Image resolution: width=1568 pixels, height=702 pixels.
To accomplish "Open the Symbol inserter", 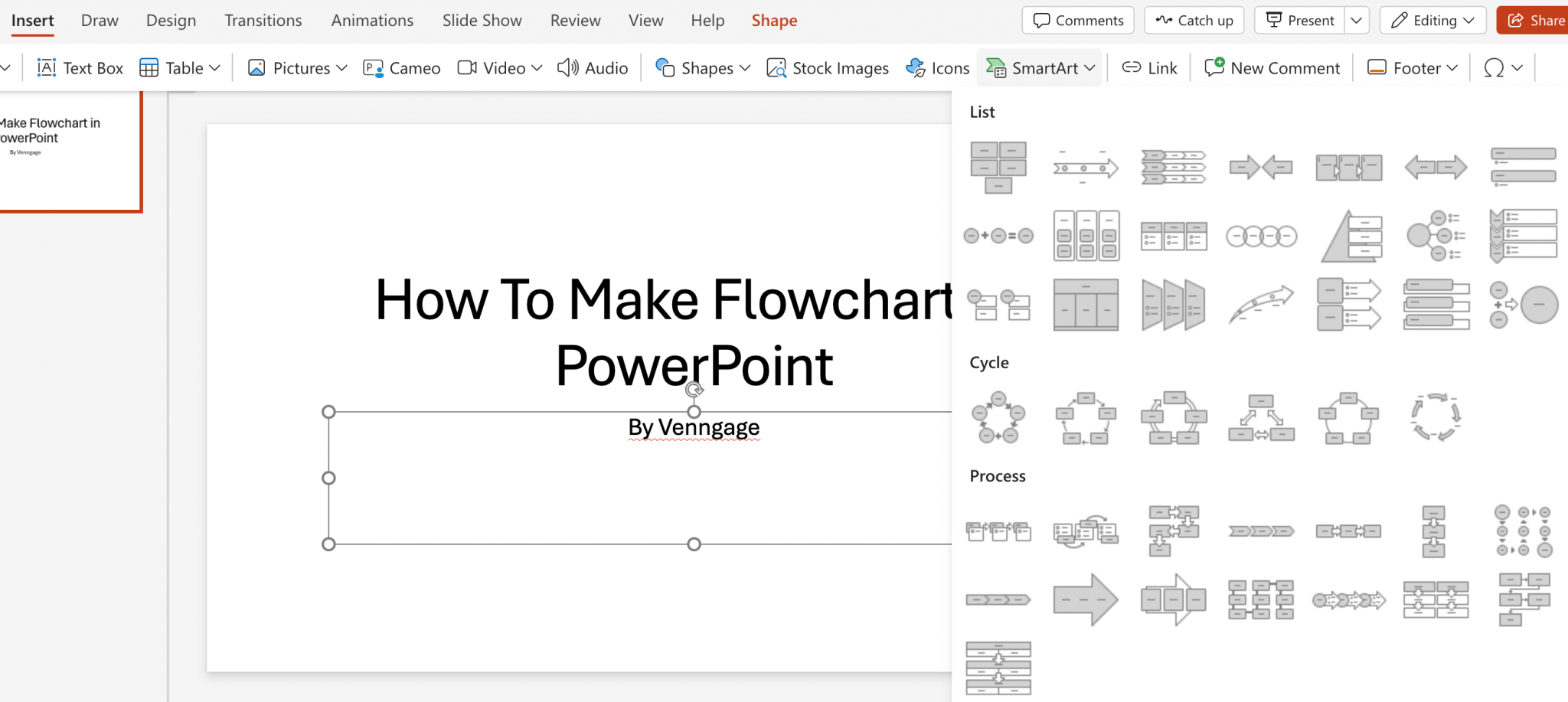I will 1494,67.
